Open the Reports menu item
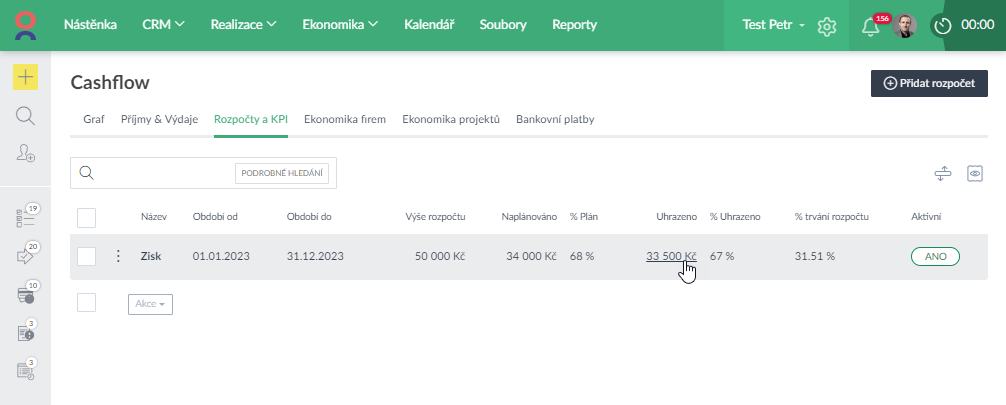Image resolution: width=1006 pixels, height=405 pixels. [x=574, y=25]
